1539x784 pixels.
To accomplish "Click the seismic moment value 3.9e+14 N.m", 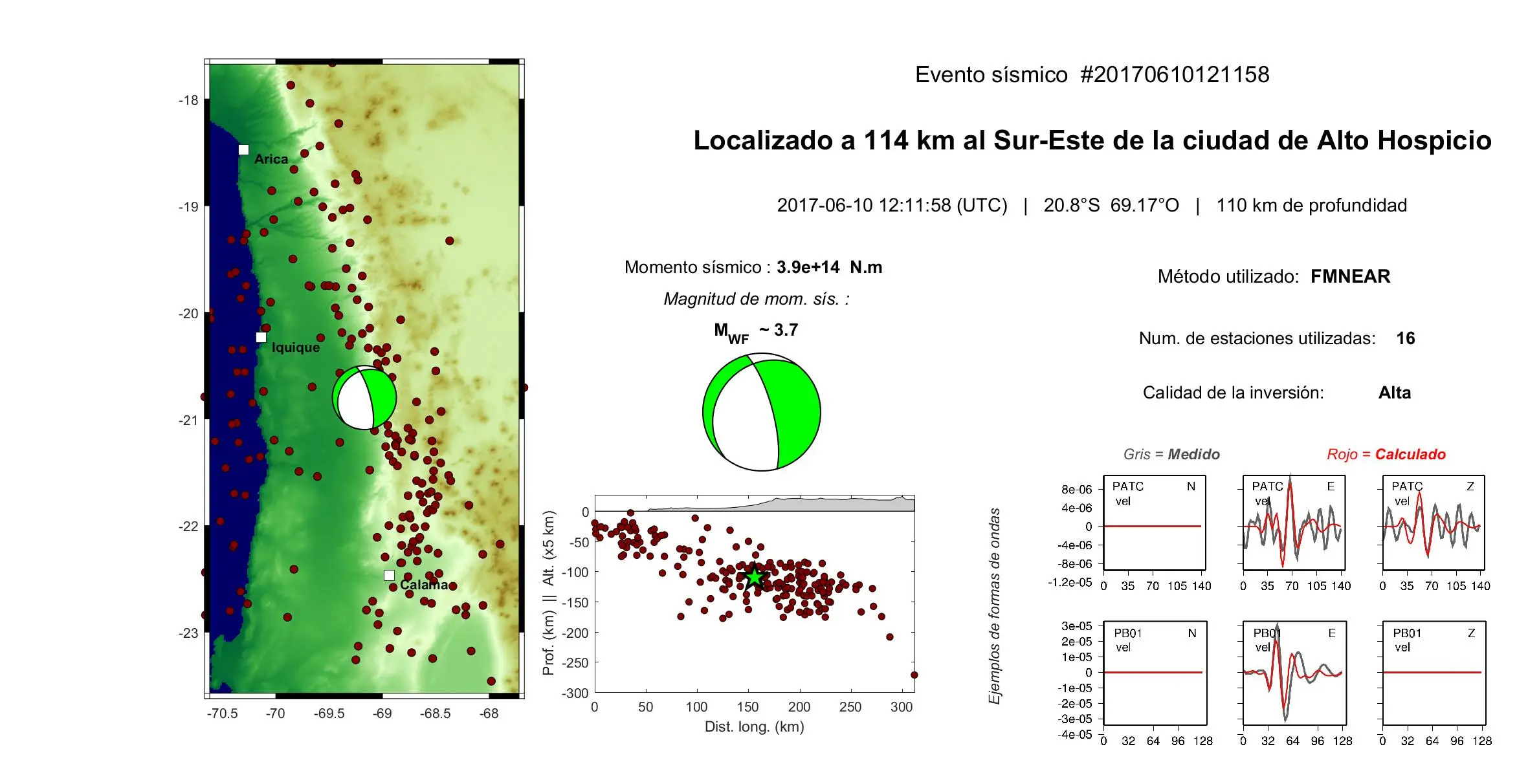I will 829,267.
